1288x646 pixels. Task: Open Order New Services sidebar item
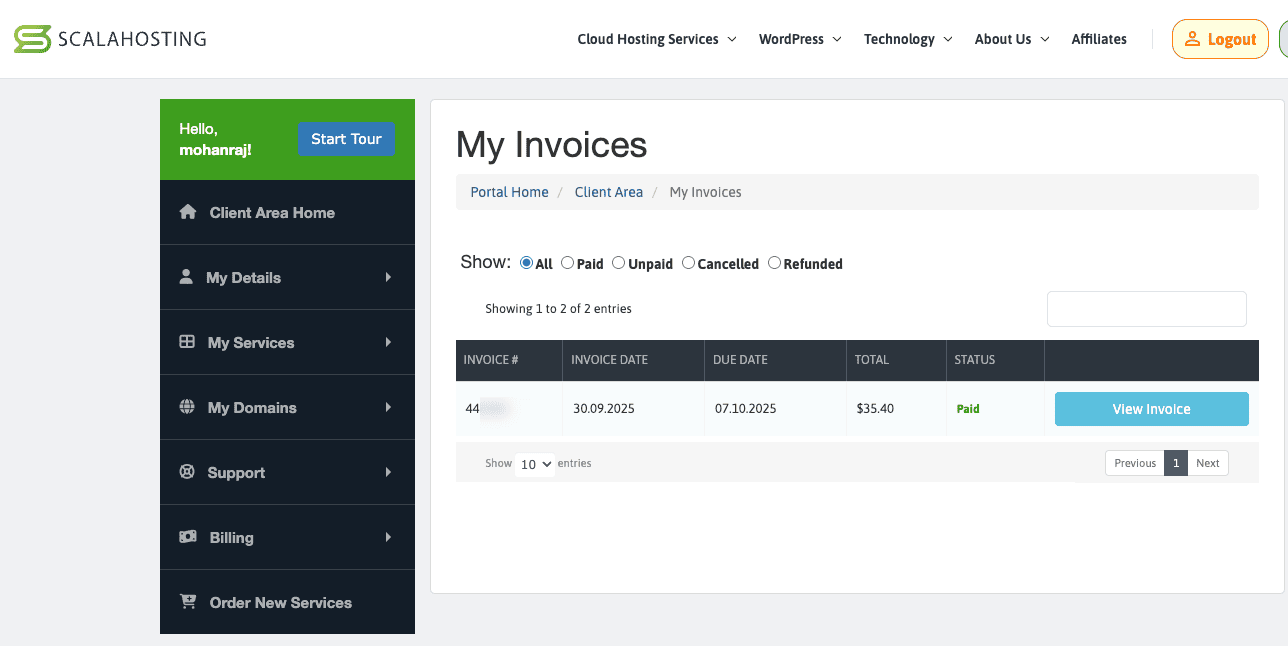[x=287, y=602]
